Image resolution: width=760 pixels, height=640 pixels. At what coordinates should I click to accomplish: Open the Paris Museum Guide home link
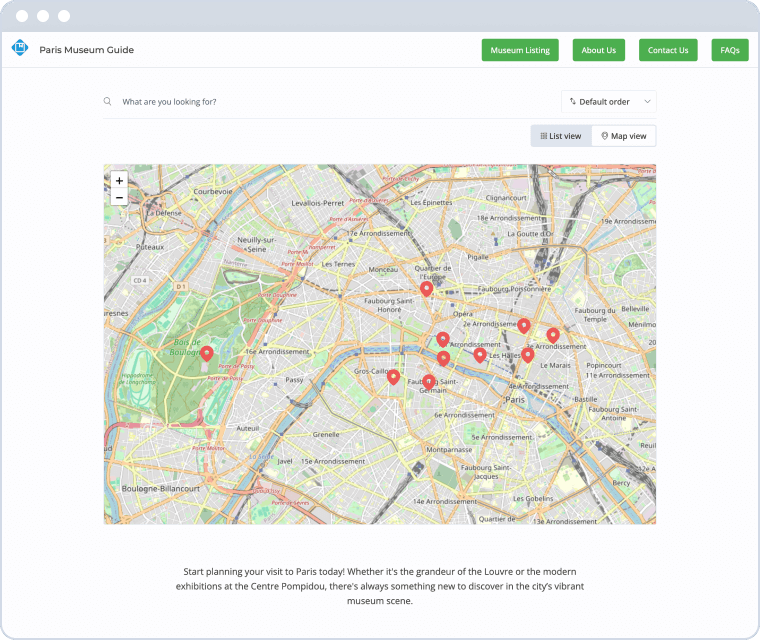86,50
